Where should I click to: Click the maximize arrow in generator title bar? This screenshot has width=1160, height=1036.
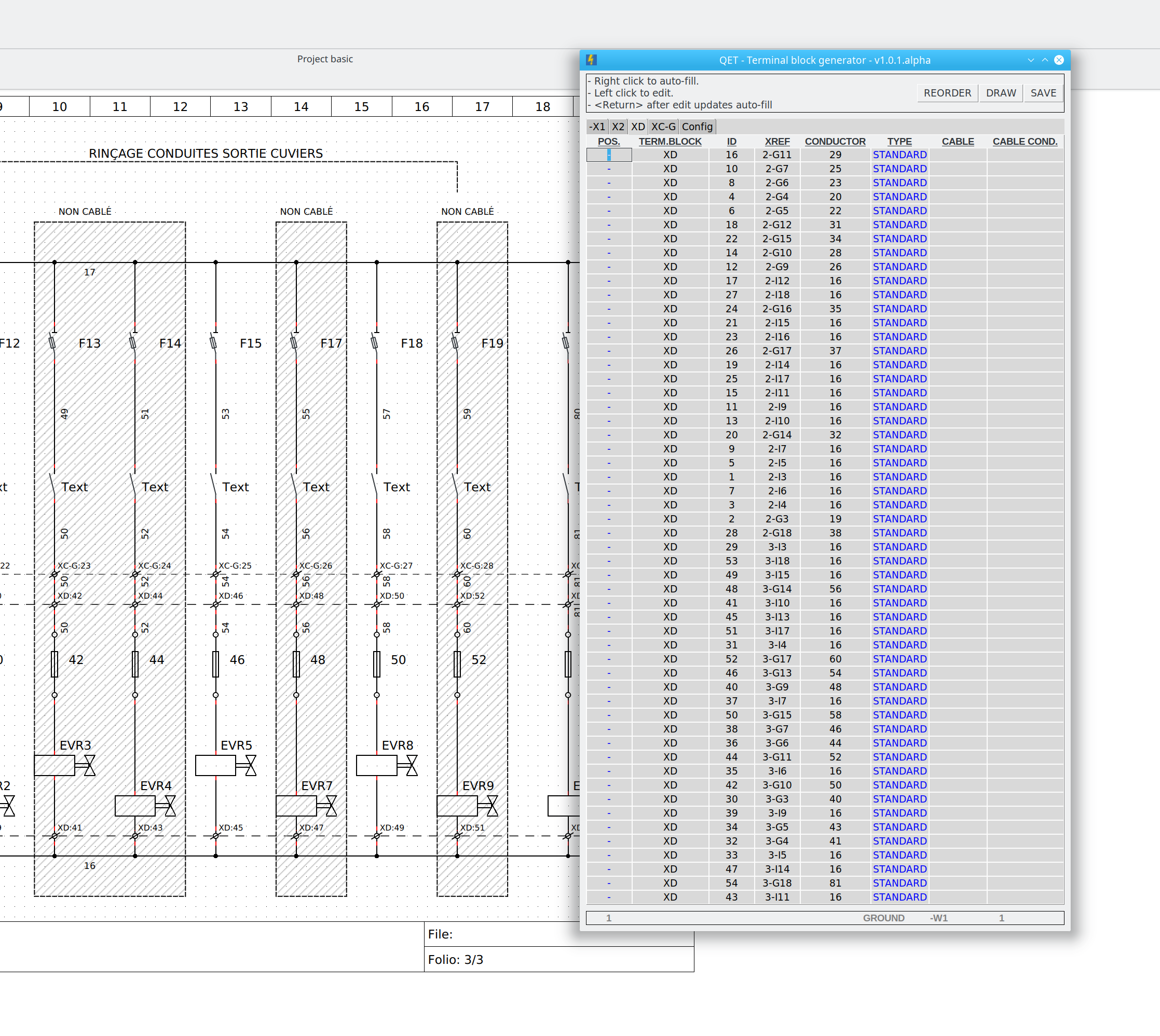coord(1044,60)
